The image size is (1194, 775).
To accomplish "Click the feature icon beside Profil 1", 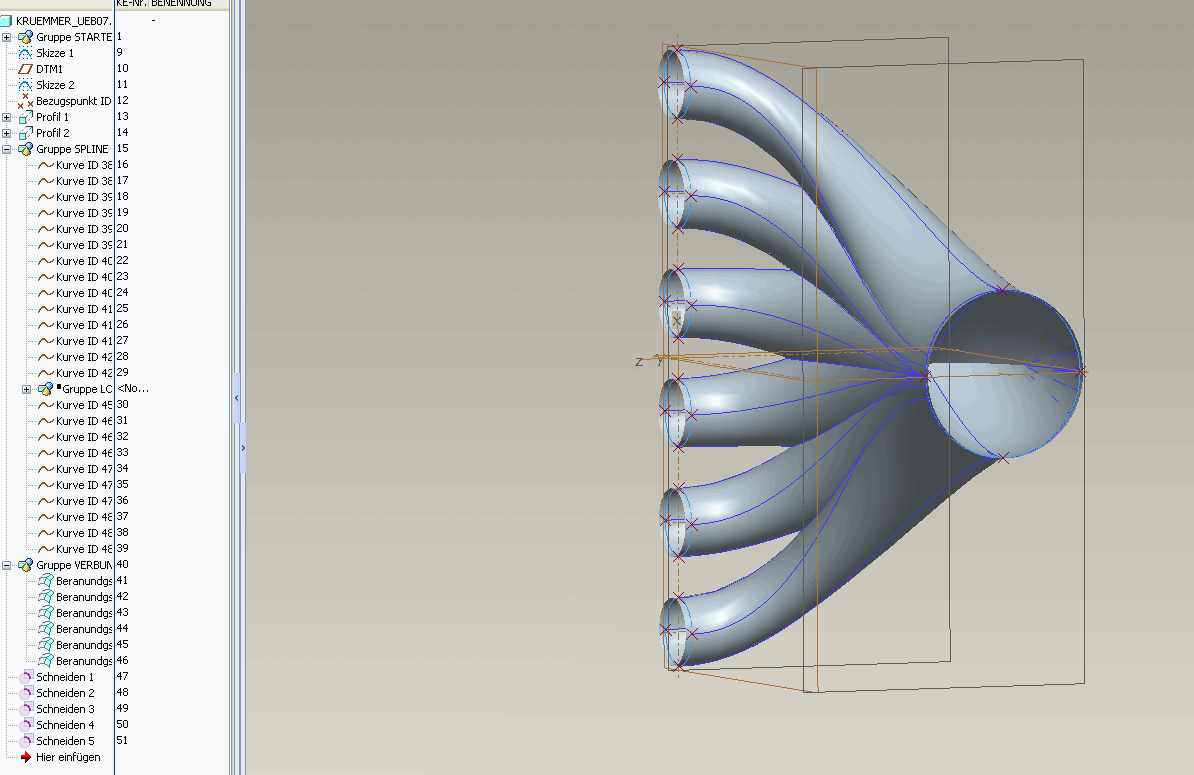I will click(x=25, y=117).
